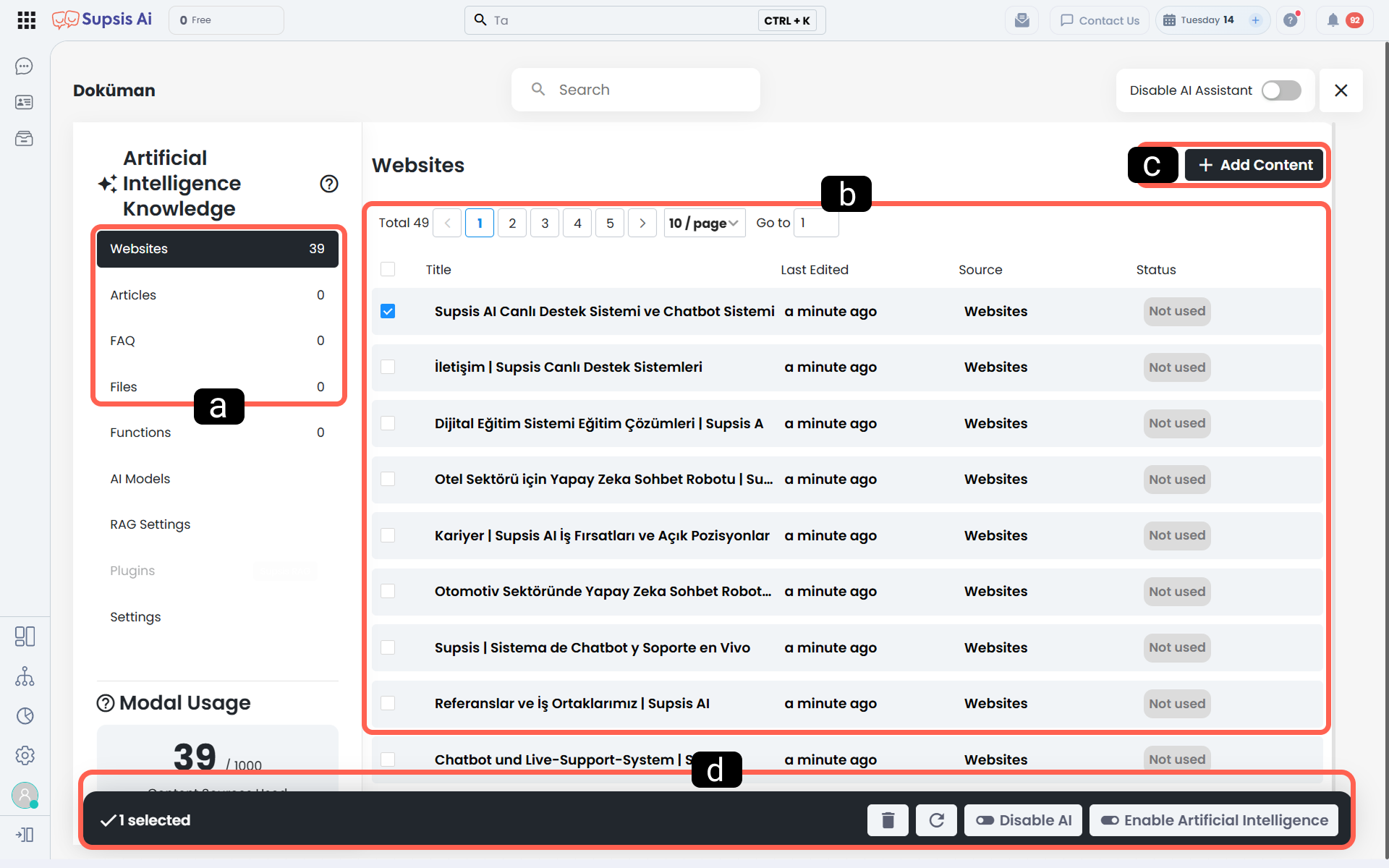The height and width of the screenshot is (868, 1389).
Task: Click the Contact Us button
Action: tap(1100, 20)
